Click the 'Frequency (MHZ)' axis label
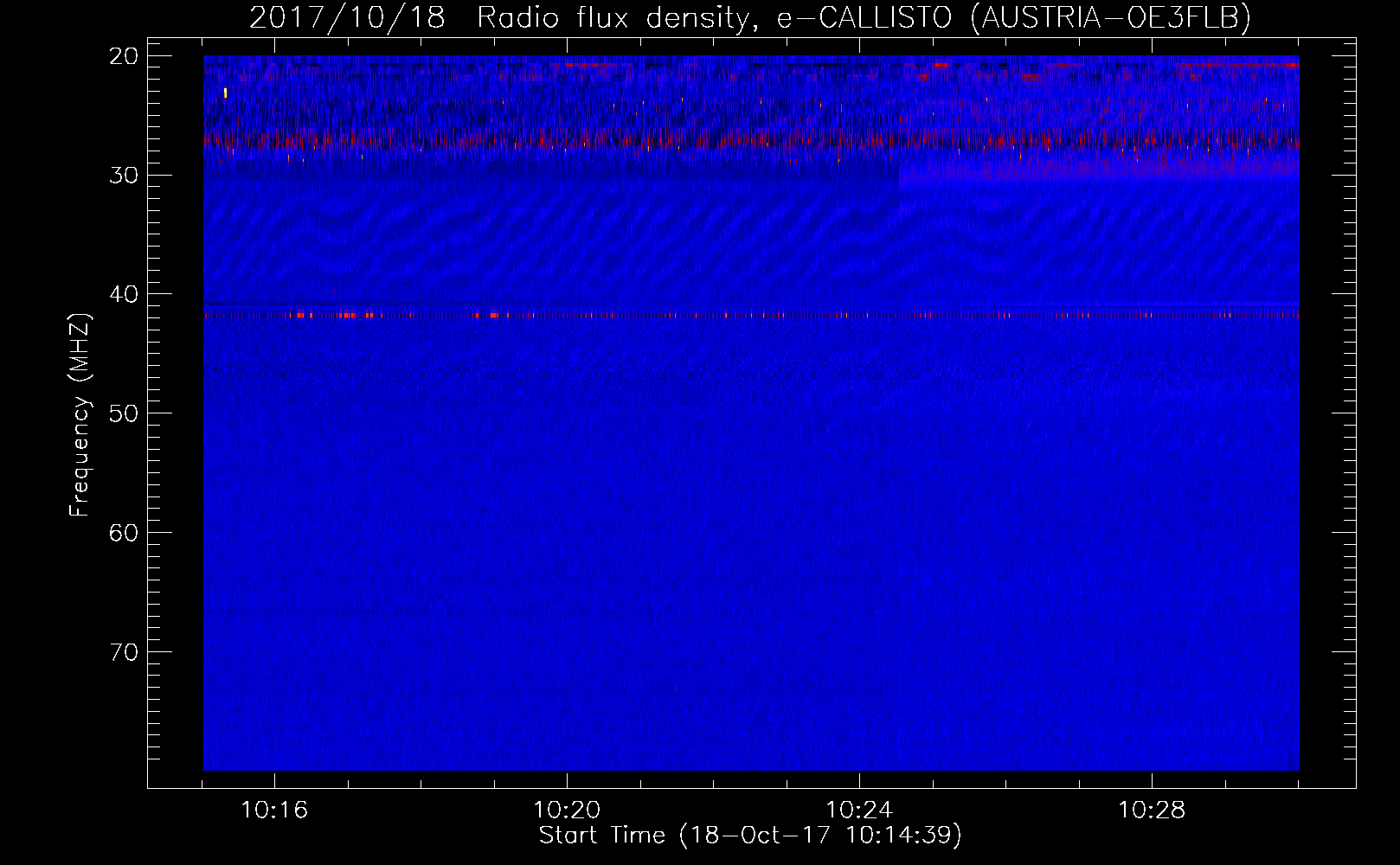Image resolution: width=1400 pixels, height=865 pixels. point(80,415)
